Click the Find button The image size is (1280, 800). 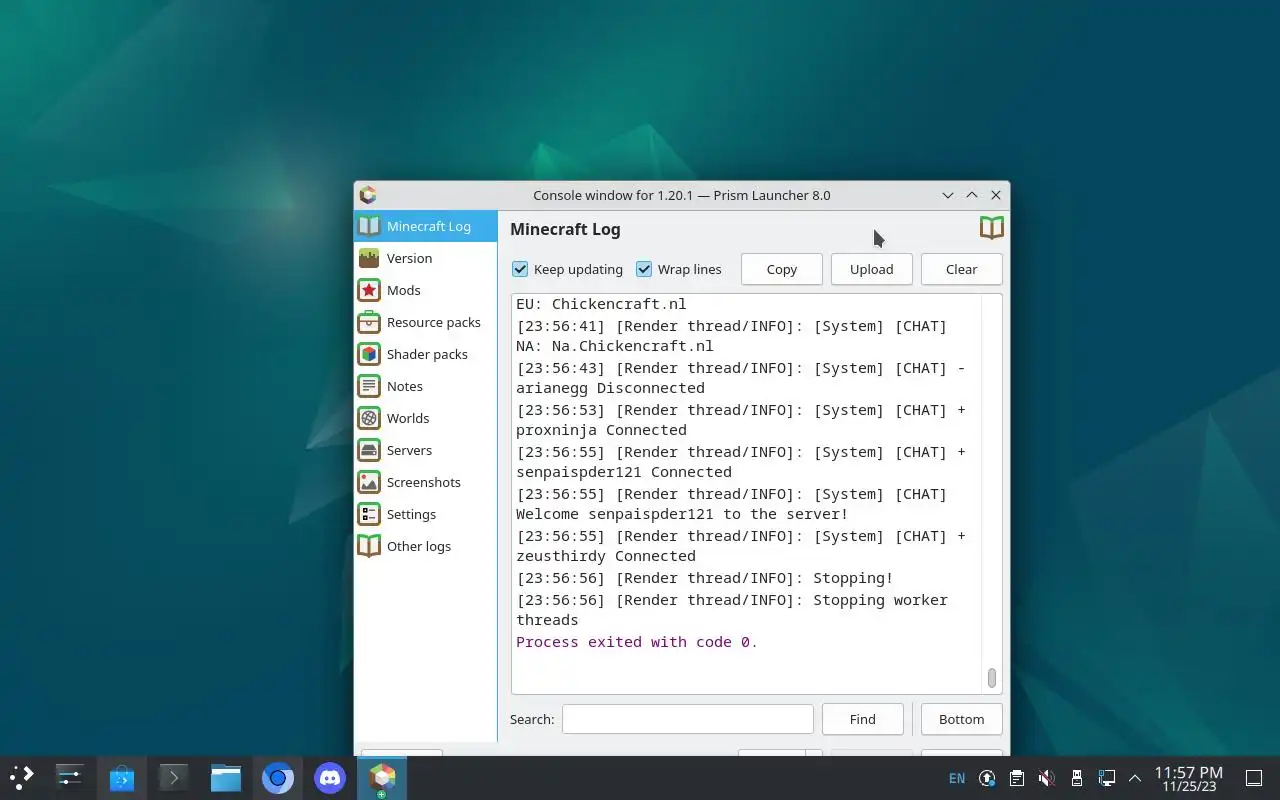pos(862,719)
